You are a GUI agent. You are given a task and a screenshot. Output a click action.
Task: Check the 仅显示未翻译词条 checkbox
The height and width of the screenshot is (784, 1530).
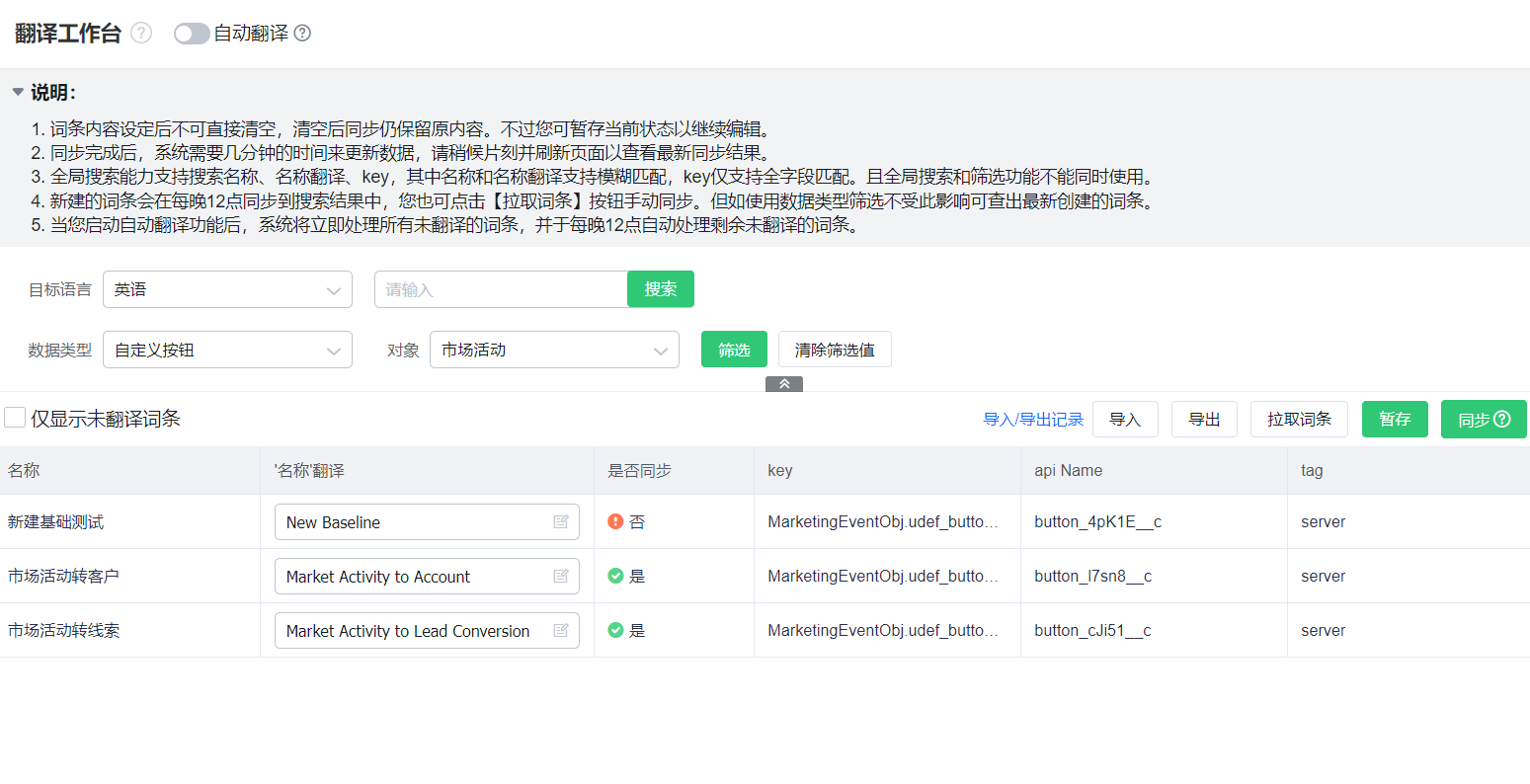coord(15,418)
